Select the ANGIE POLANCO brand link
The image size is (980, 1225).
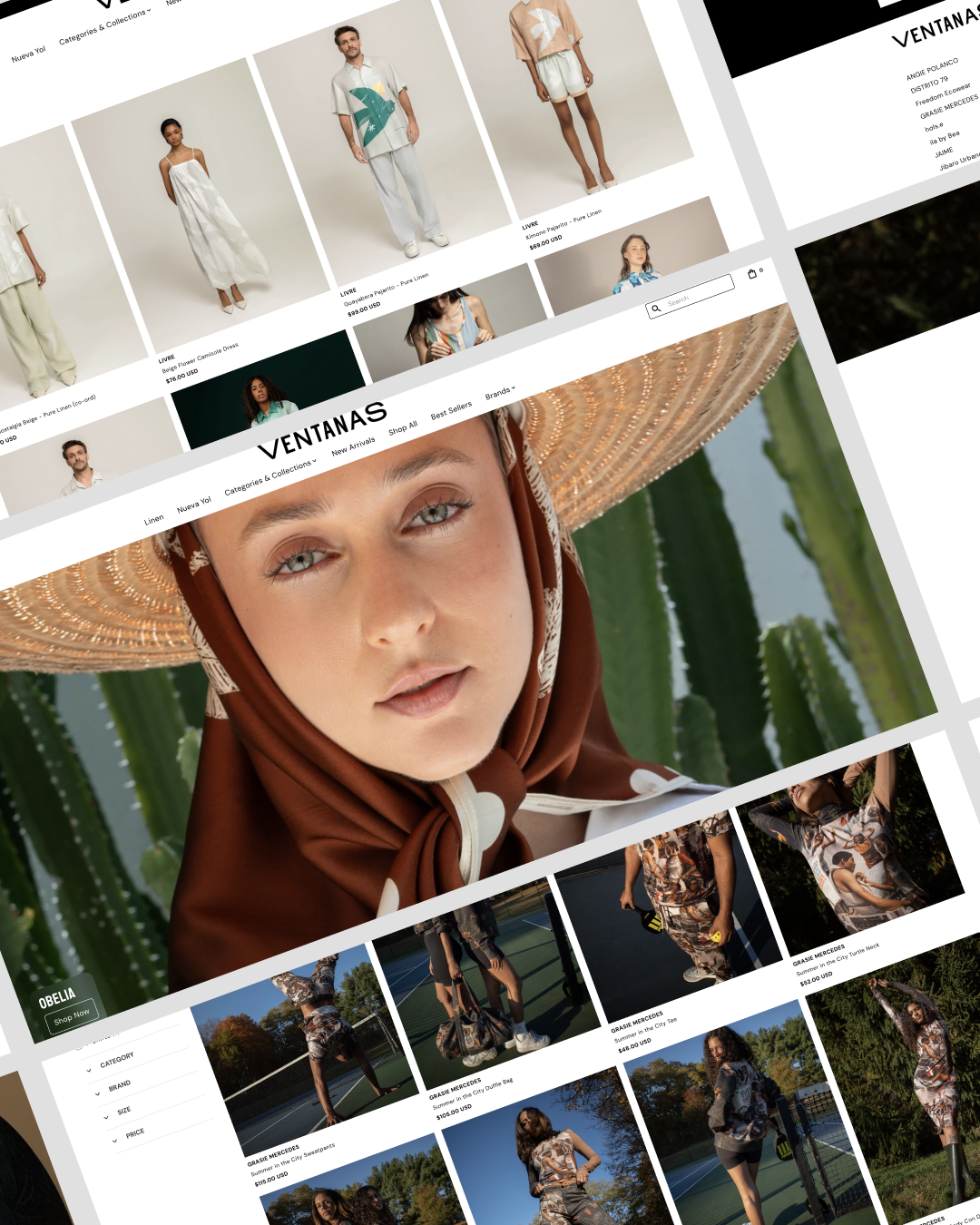click(x=932, y=70)
